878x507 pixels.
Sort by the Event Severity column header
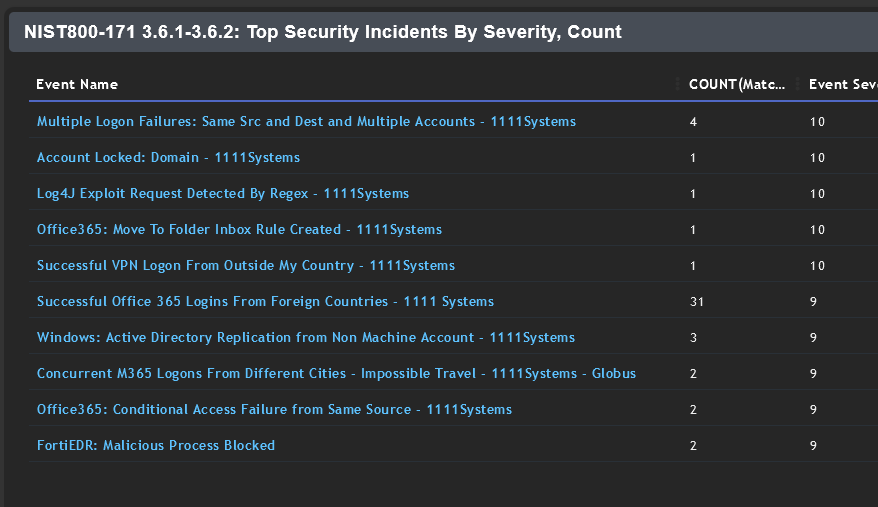842,85
